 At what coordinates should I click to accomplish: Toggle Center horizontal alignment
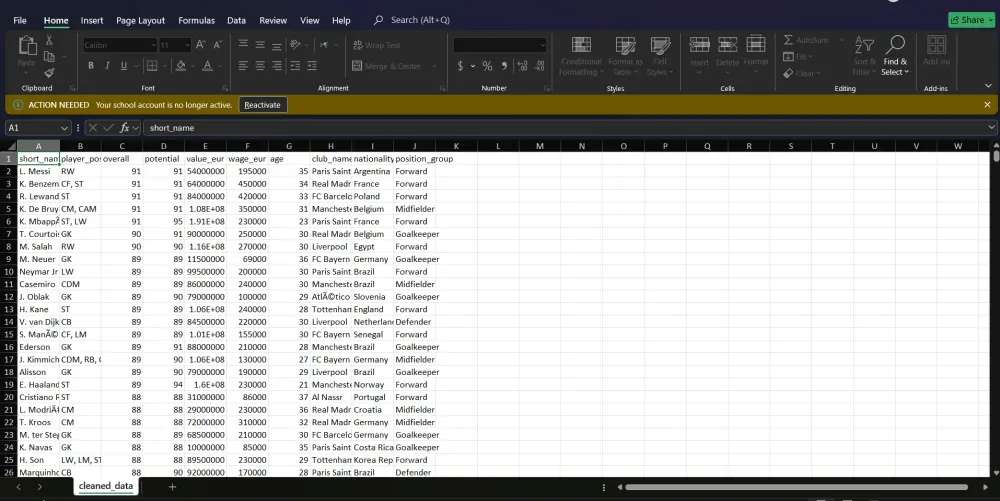[x=260, y=66]
